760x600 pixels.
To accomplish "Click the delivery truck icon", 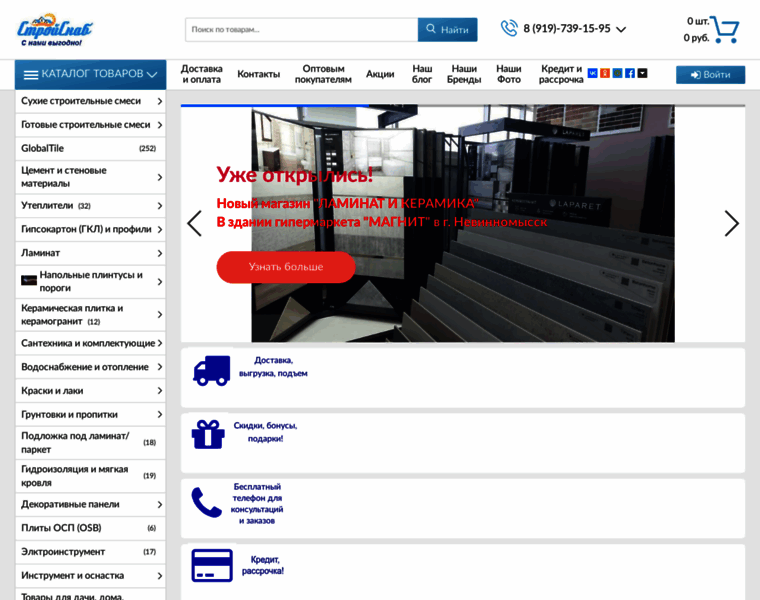I will (x=211, y=369).
